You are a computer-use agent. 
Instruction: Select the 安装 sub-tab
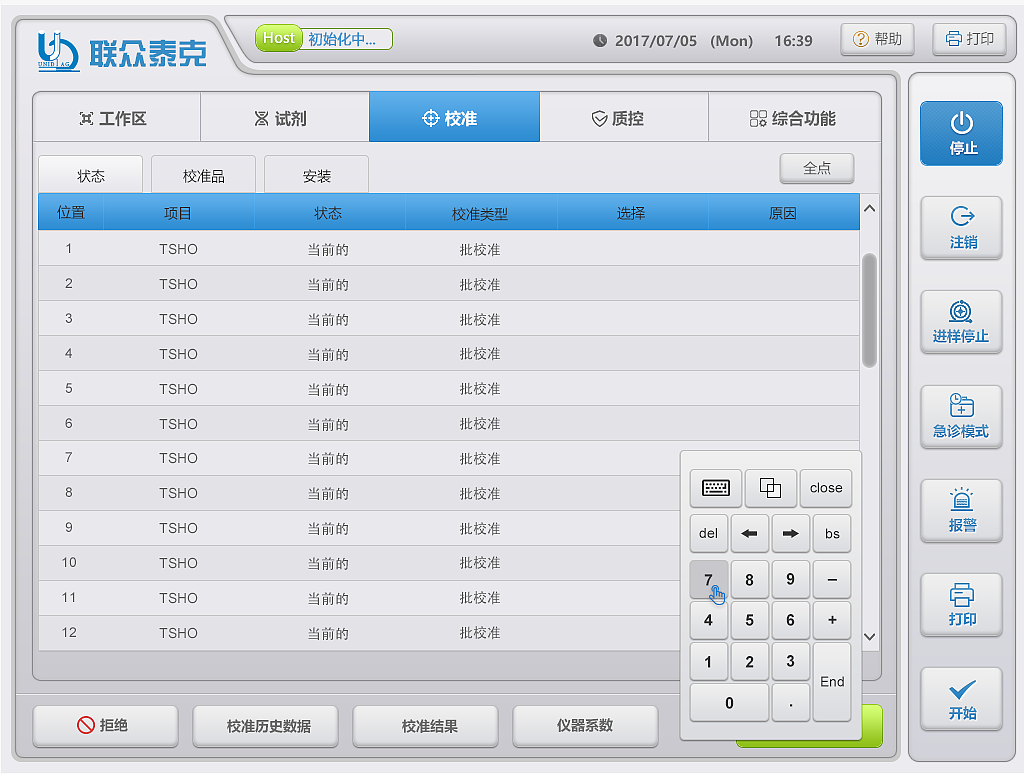pos(315,174)
